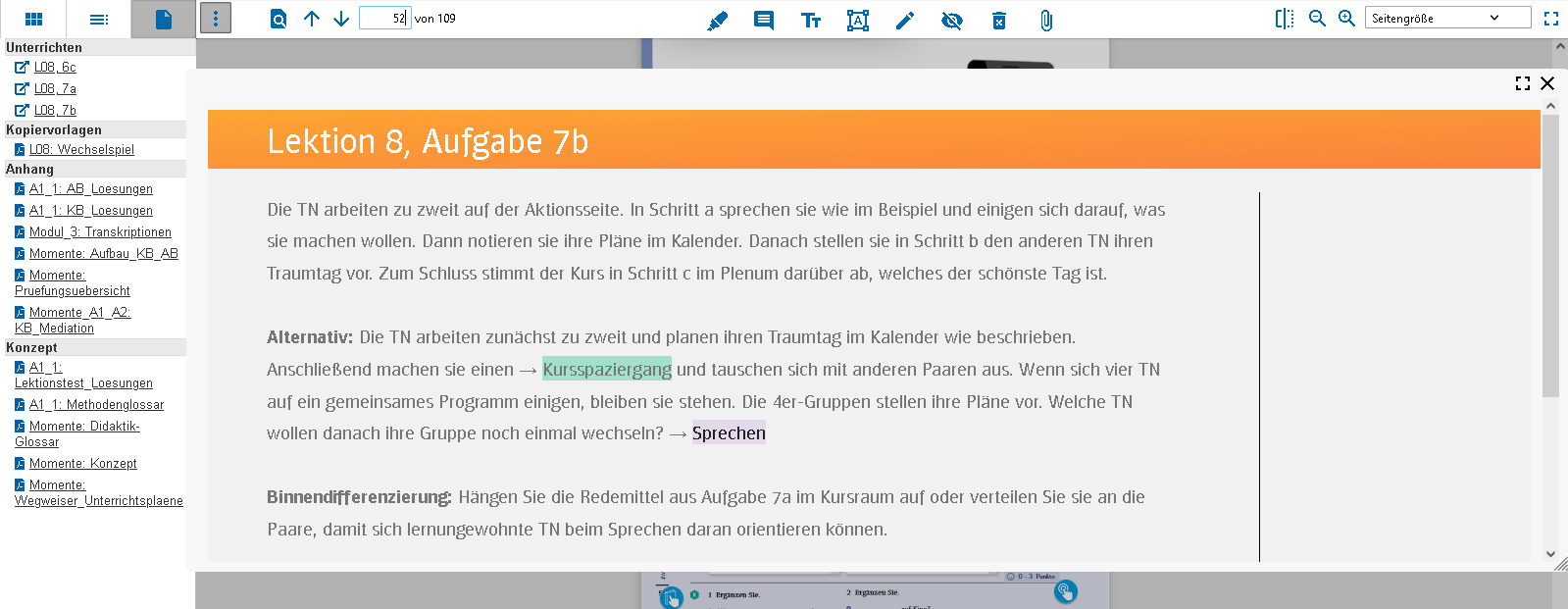
Task: Attach a file with the paperclip
Action: [1046, 20]
